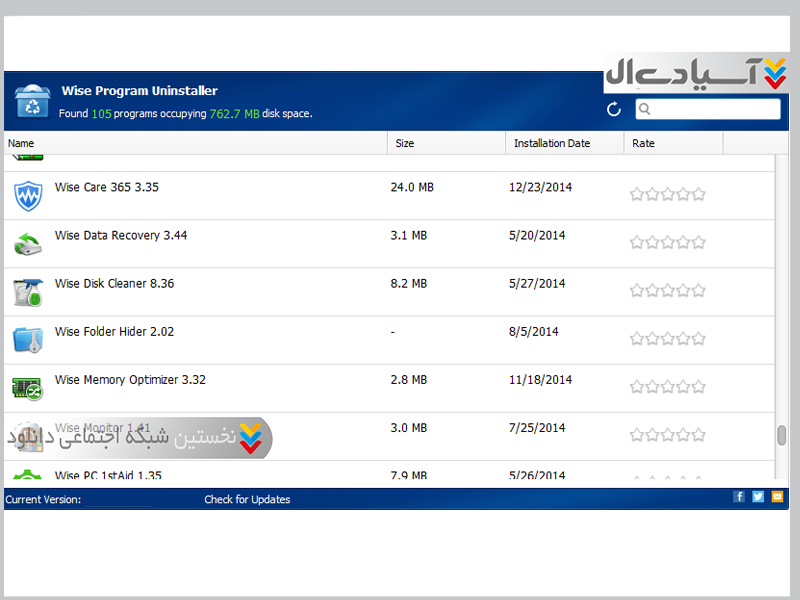Open the Facebook icon in status bar
The image size is (800, 600).
coord(739,497)
